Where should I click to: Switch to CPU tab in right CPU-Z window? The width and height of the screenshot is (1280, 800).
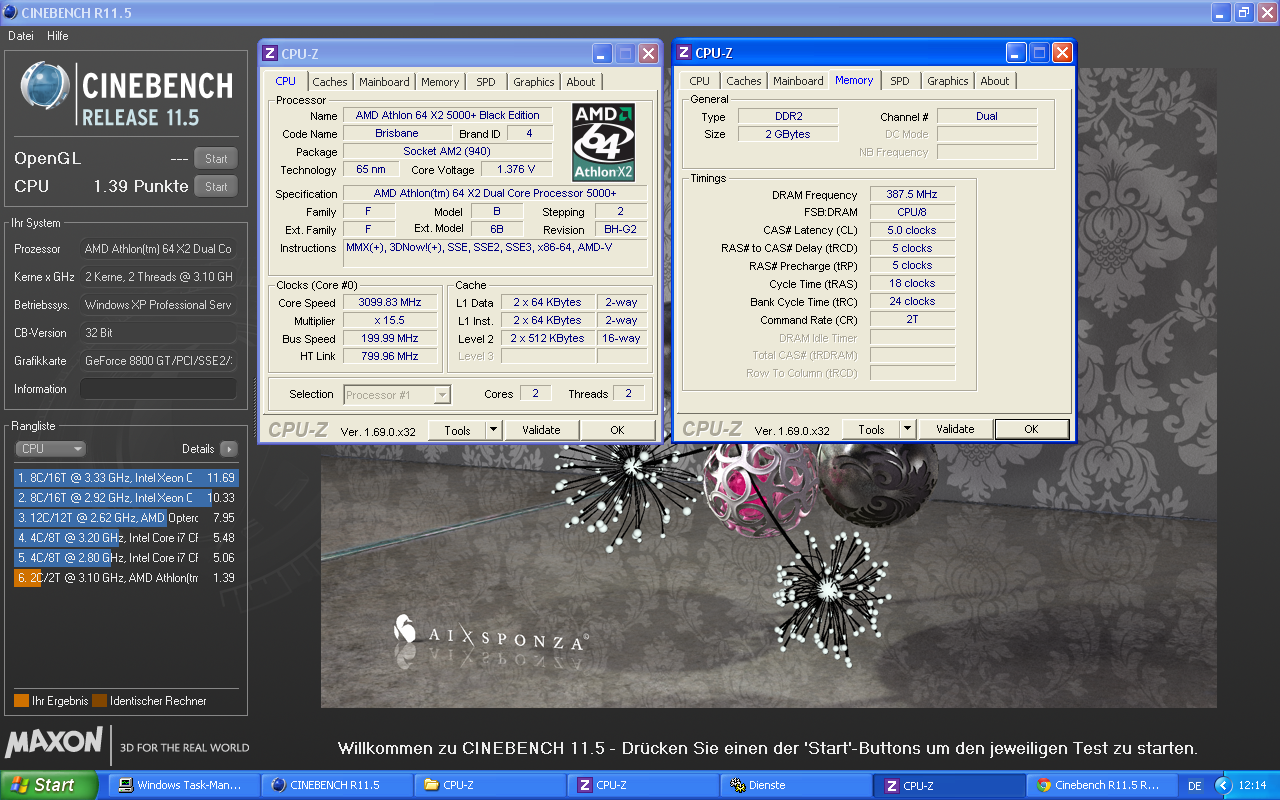700,81
